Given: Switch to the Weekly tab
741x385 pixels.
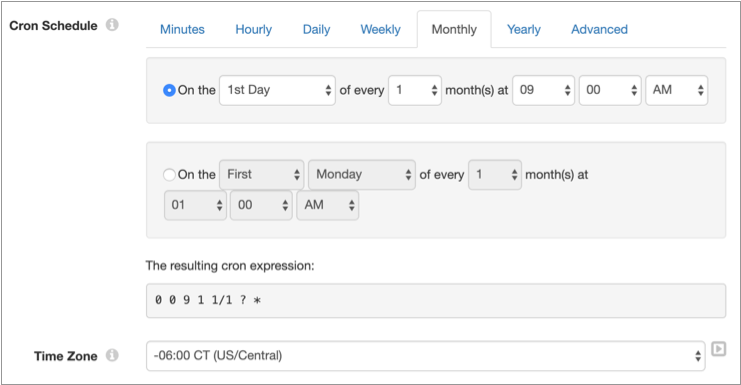Looking at the screenshot, I should click(x=380, y=29).
